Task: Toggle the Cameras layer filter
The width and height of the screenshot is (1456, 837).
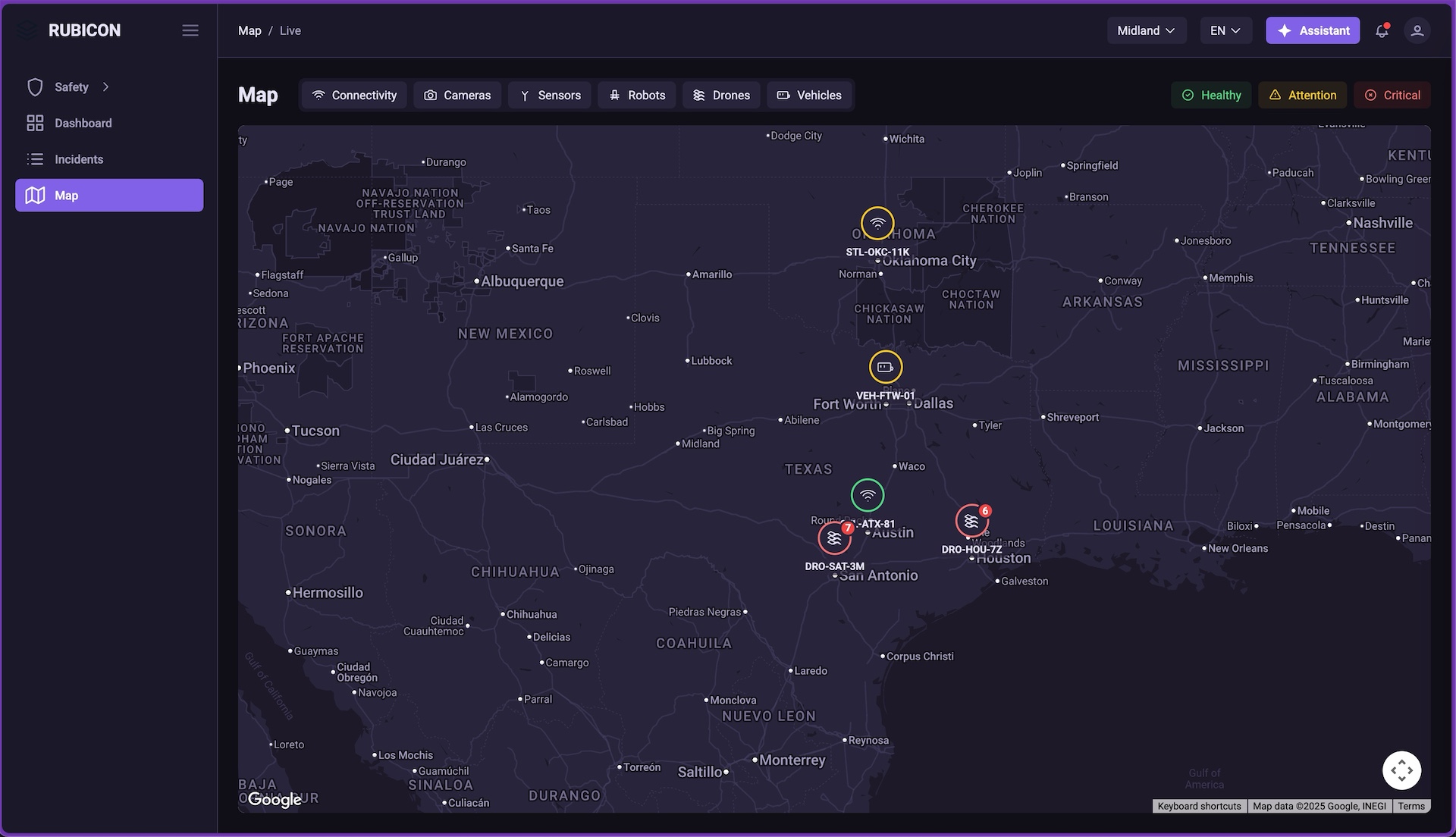Action: [457, 95]
